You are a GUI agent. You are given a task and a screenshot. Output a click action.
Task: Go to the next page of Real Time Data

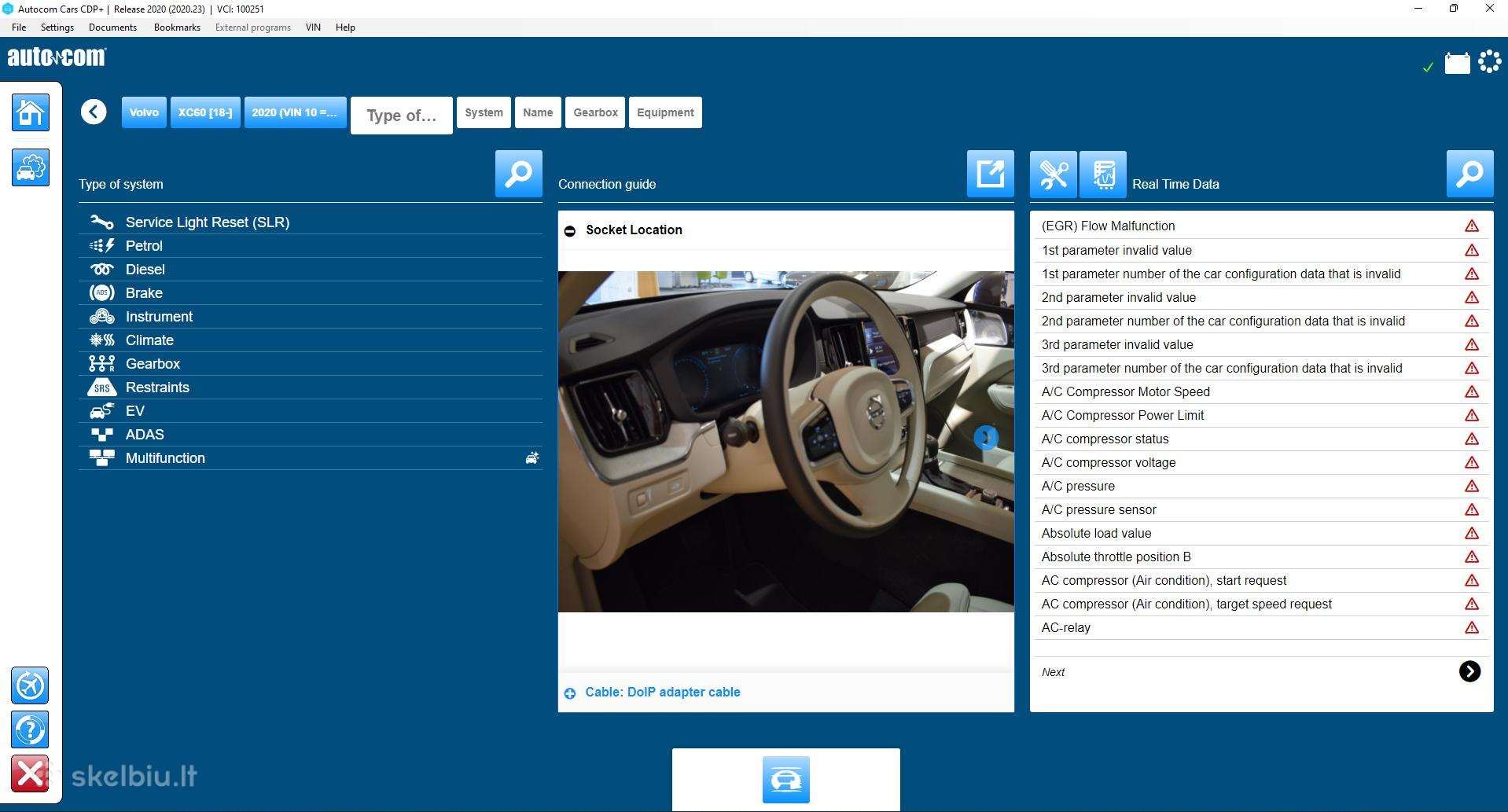pos(1469,671)
